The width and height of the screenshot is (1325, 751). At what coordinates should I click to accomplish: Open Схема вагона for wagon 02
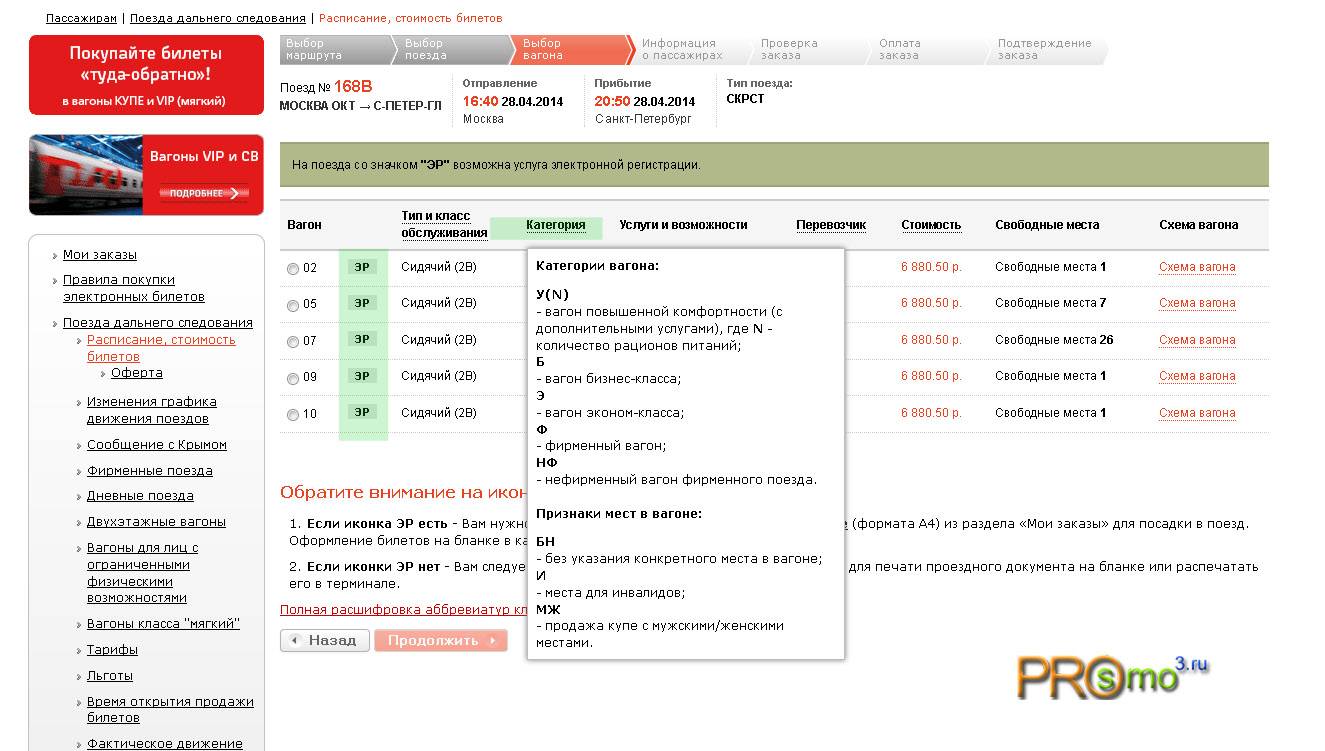[1197, 267]
